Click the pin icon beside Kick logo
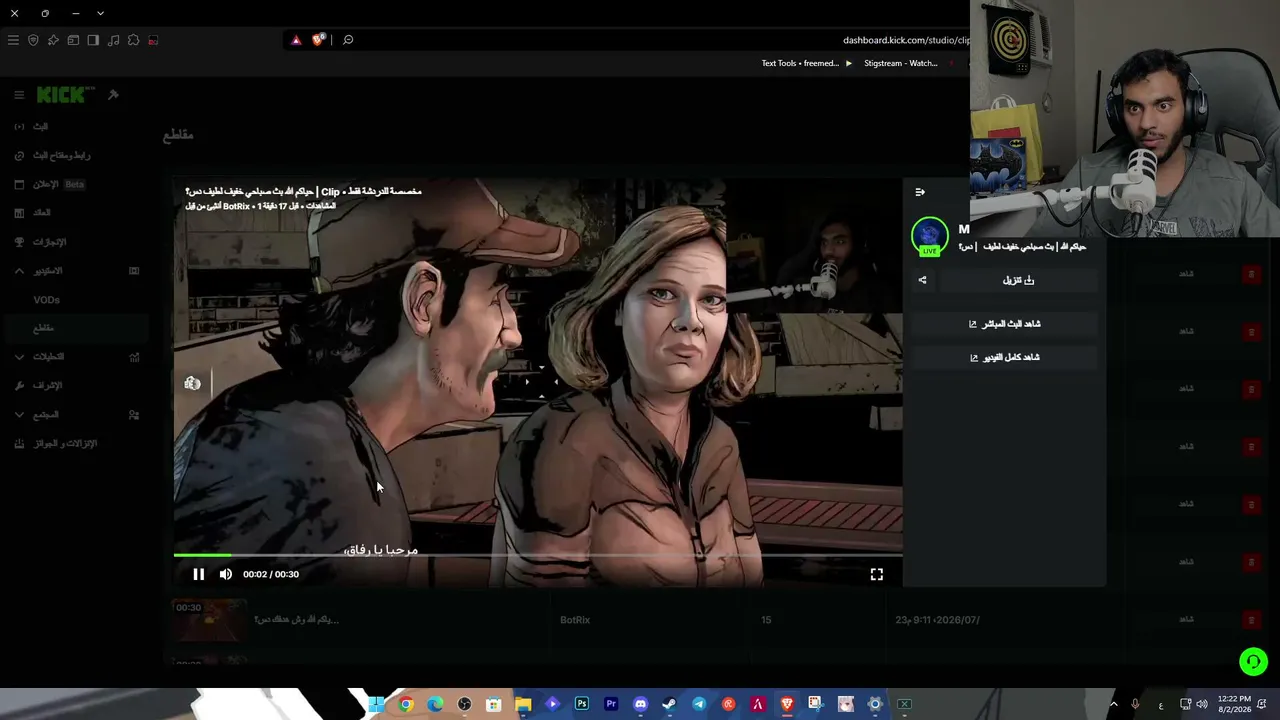The height and width of the screenshot is (720, 1280). pyautogui.click(x=113, y=95)
